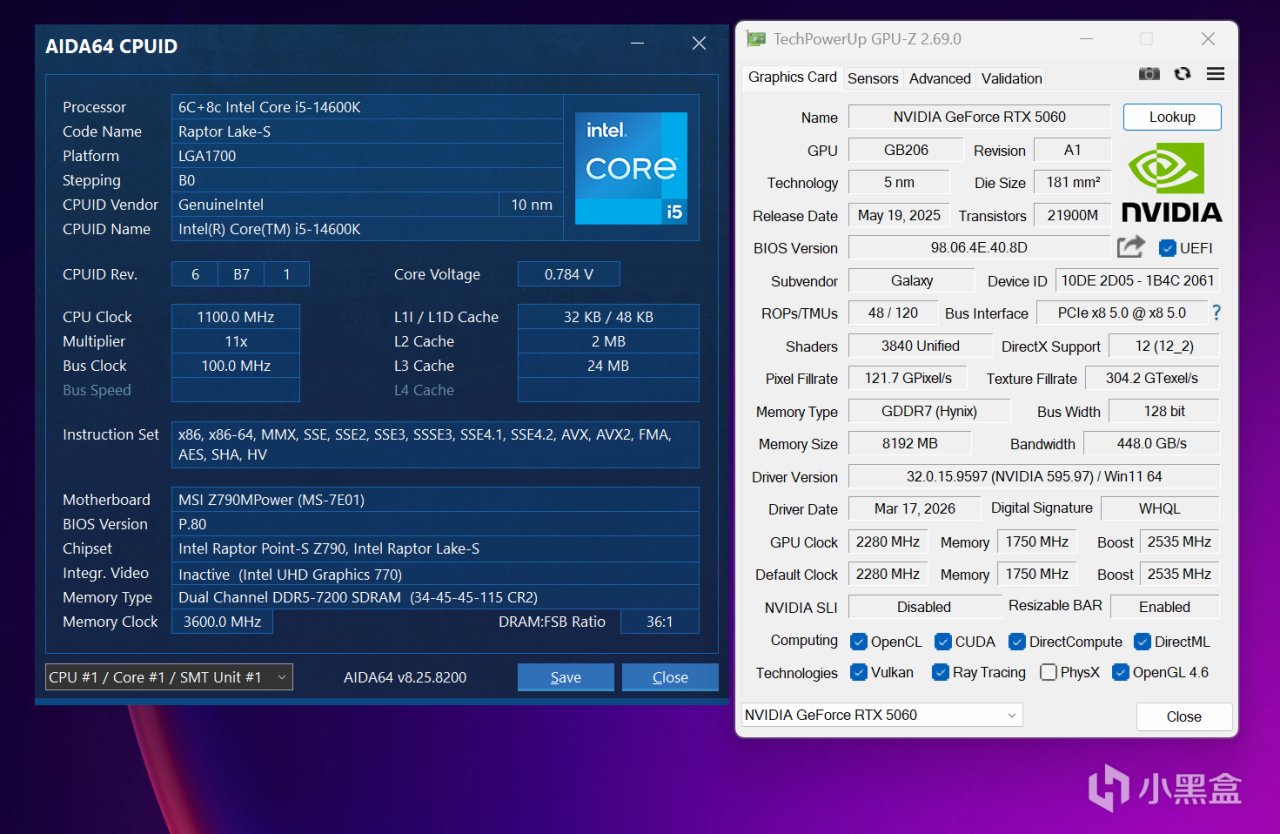
Task: Click the BIOS export share icon
Action: (x=1131, y=247)
